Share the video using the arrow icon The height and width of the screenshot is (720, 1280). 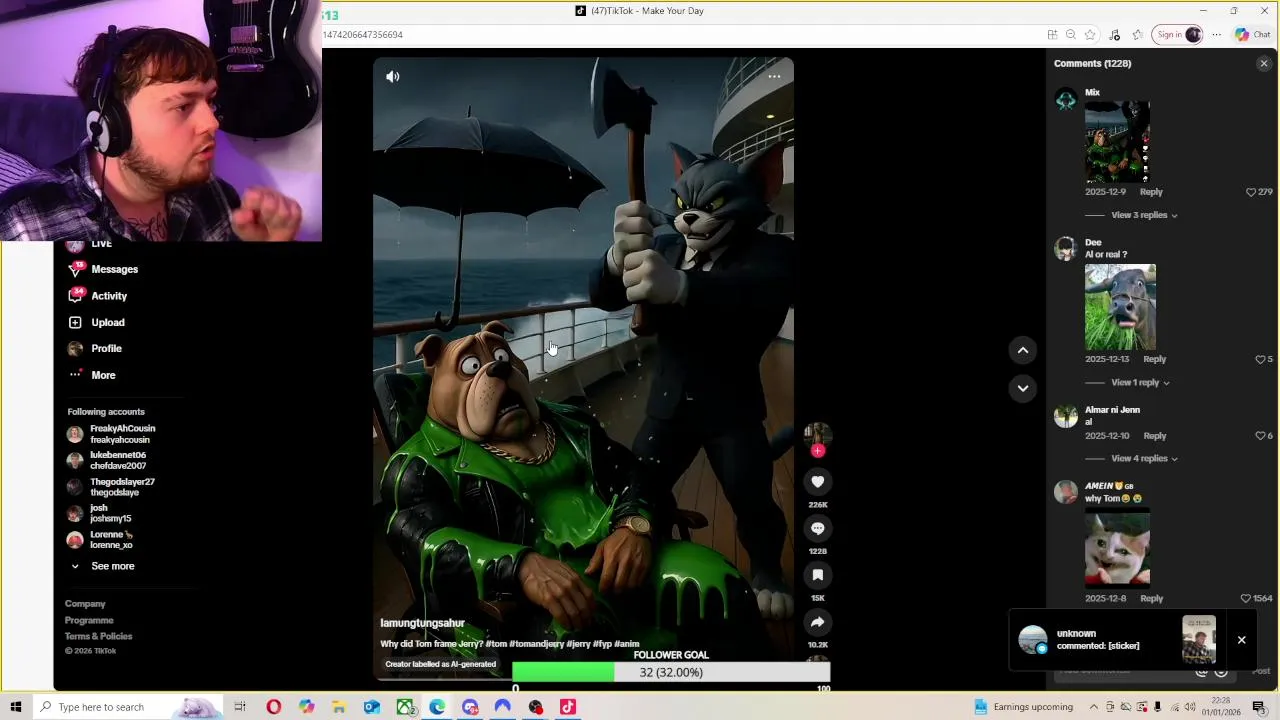pos(817,622)
